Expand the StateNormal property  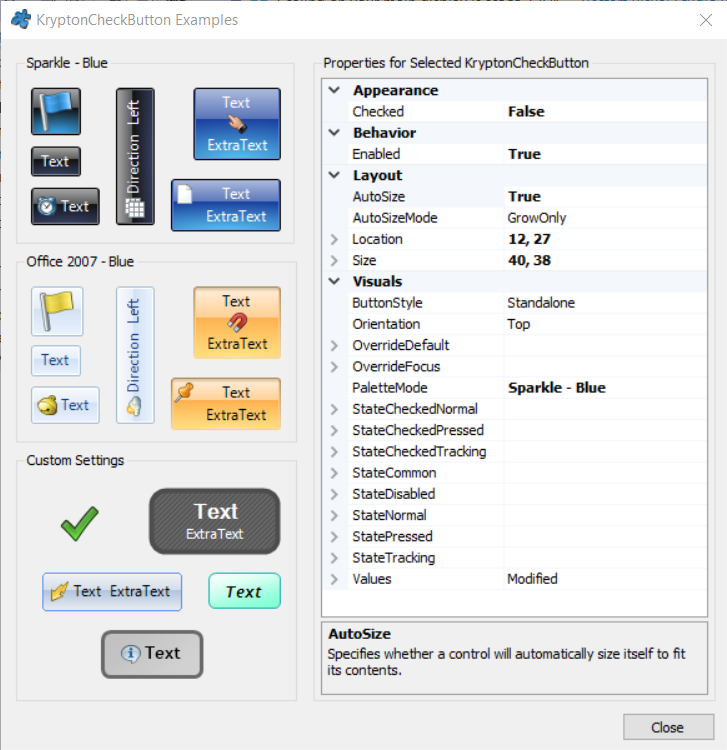[x=334, y=515]
